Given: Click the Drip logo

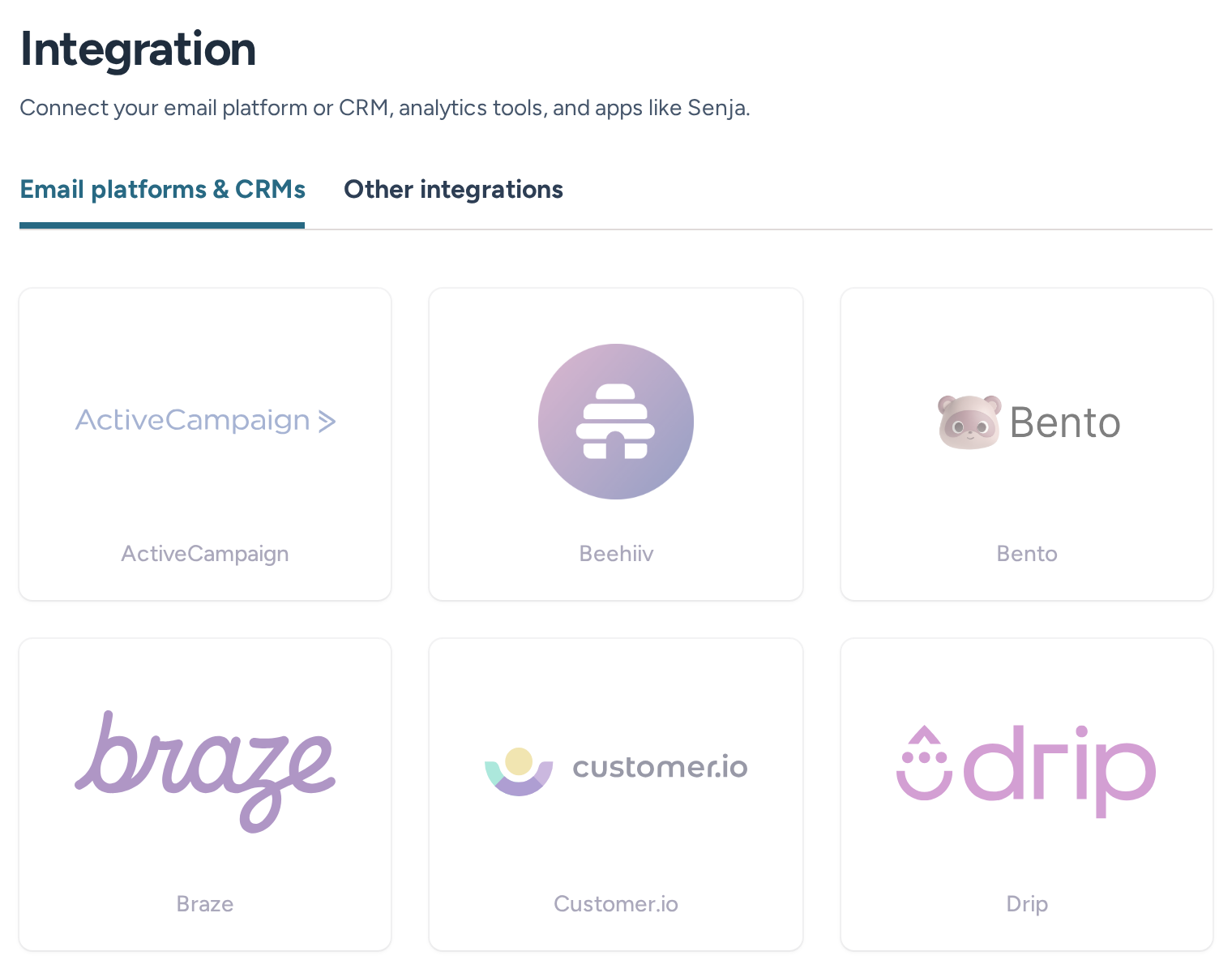Looking at the screenshot, I should (1026, 771).
